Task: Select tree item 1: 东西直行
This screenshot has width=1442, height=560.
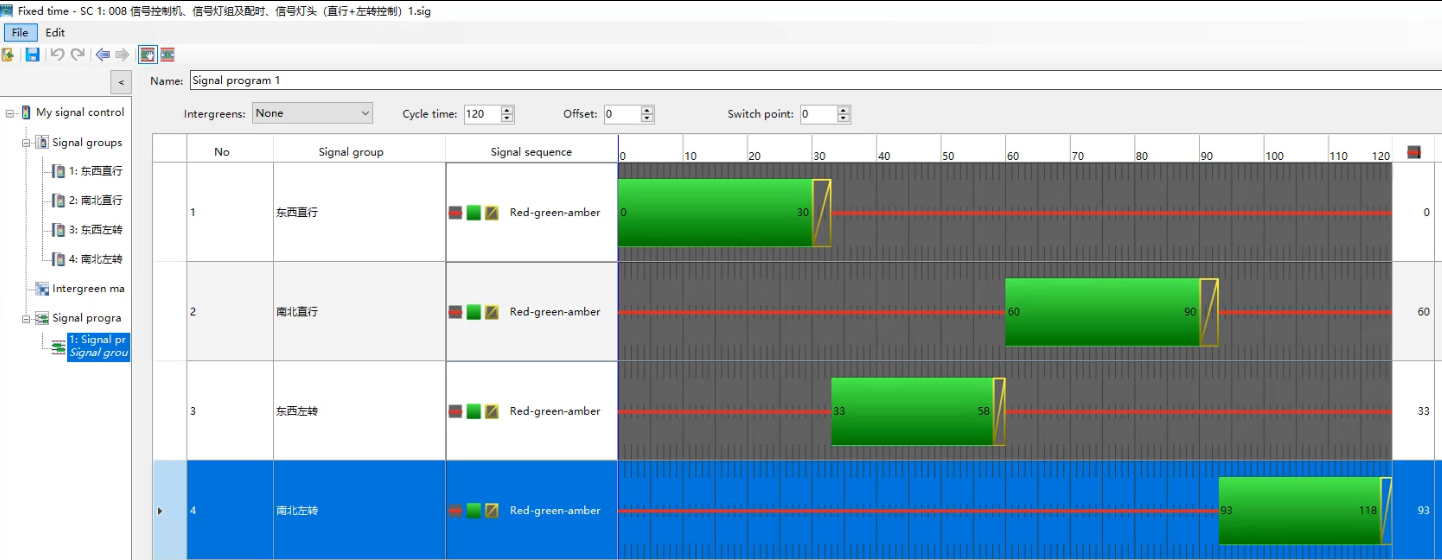Action: [x=95, y=171]
